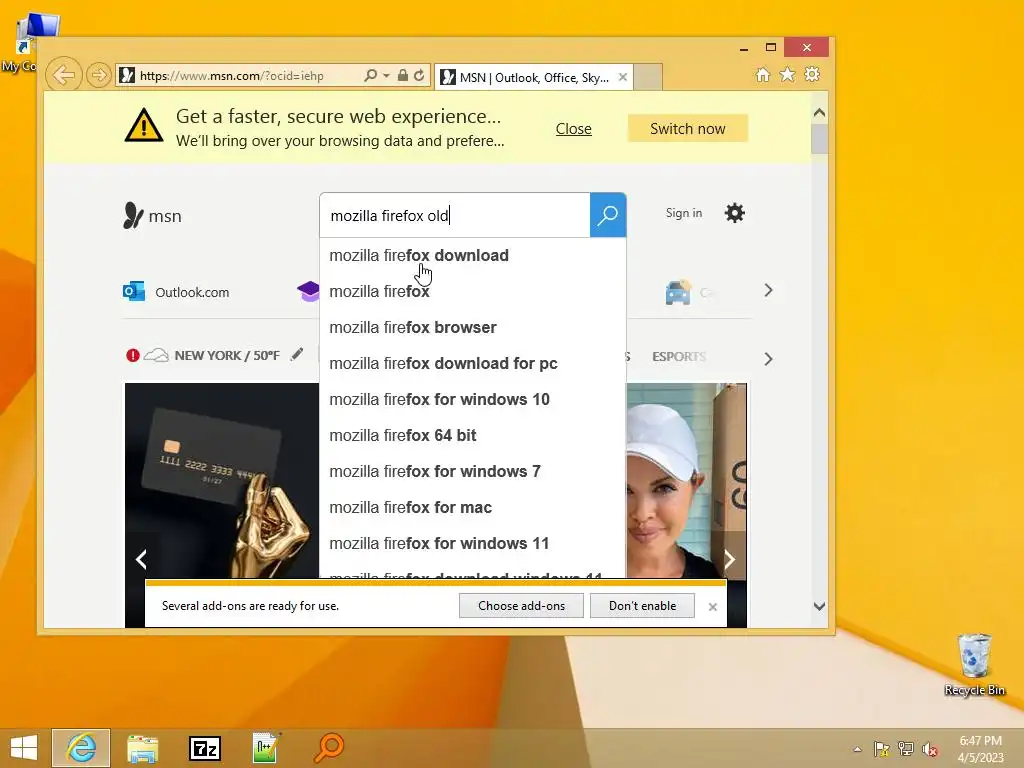Click the Internet Explorer taskbar icon

(81, 748)
